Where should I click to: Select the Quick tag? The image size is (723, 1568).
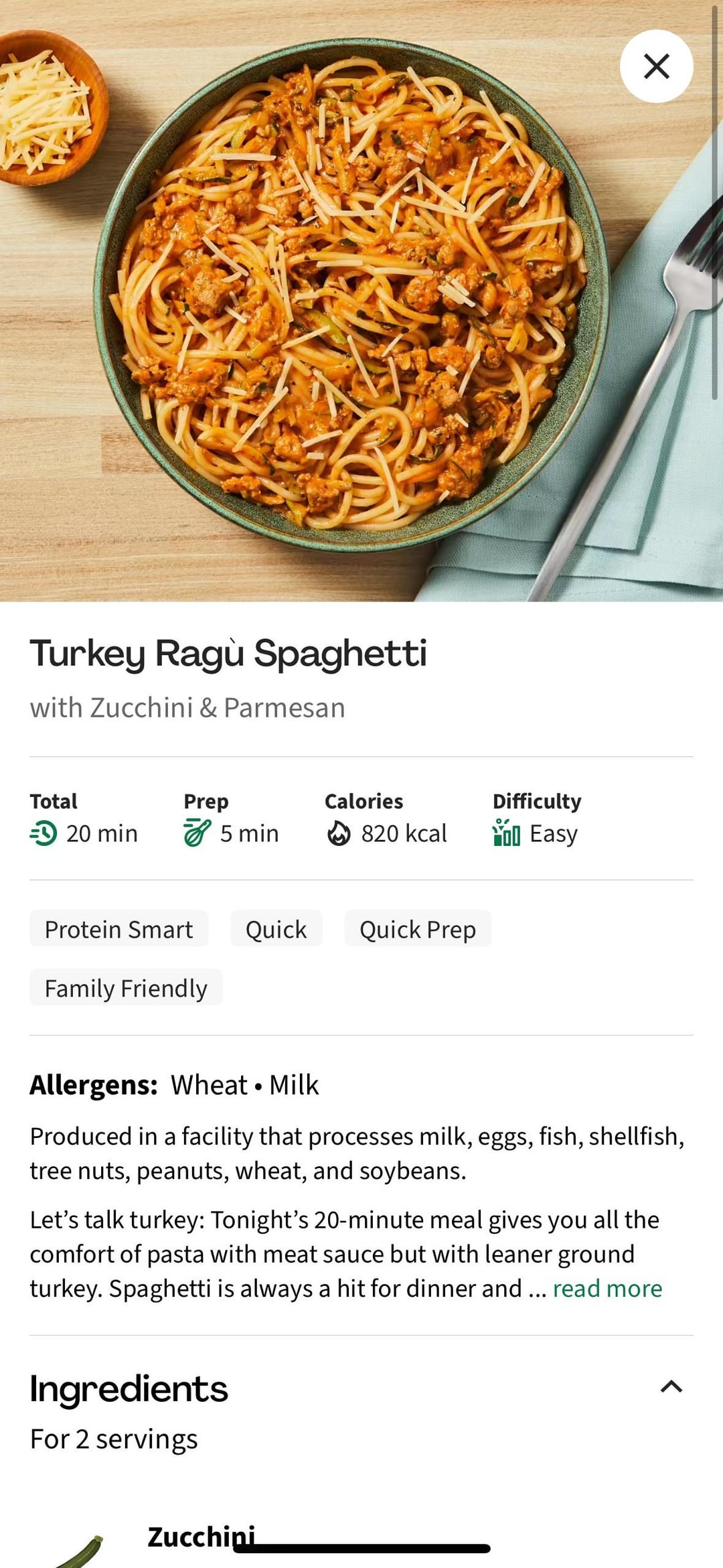tap(276, 929)
